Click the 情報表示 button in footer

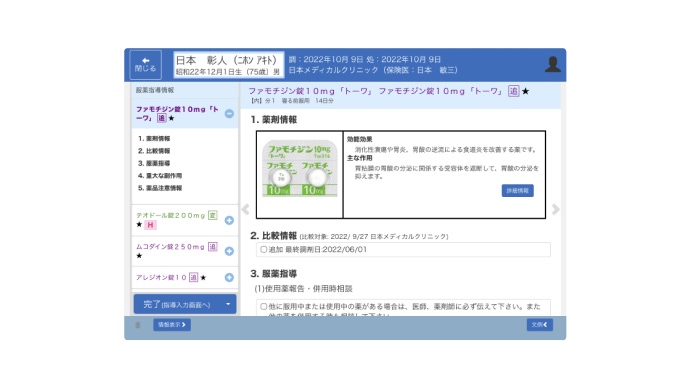pos(172,325)
